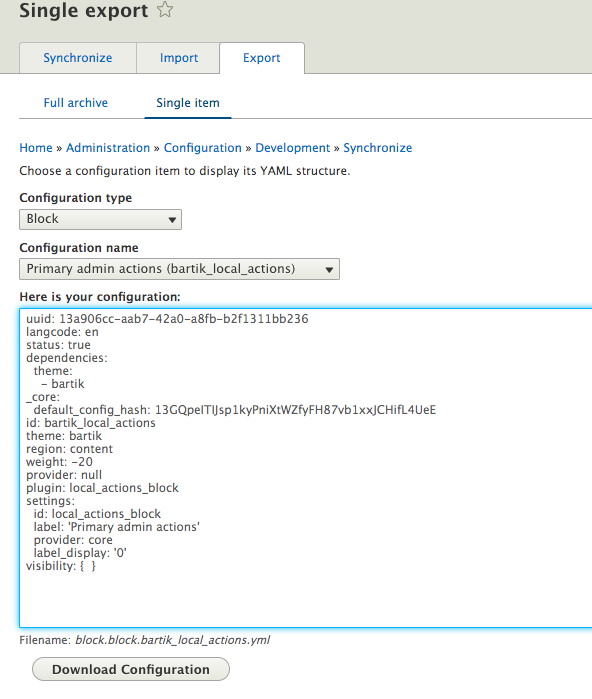Open Configuration breadcrumb link
592x699 pixels.
coord(202,148)
